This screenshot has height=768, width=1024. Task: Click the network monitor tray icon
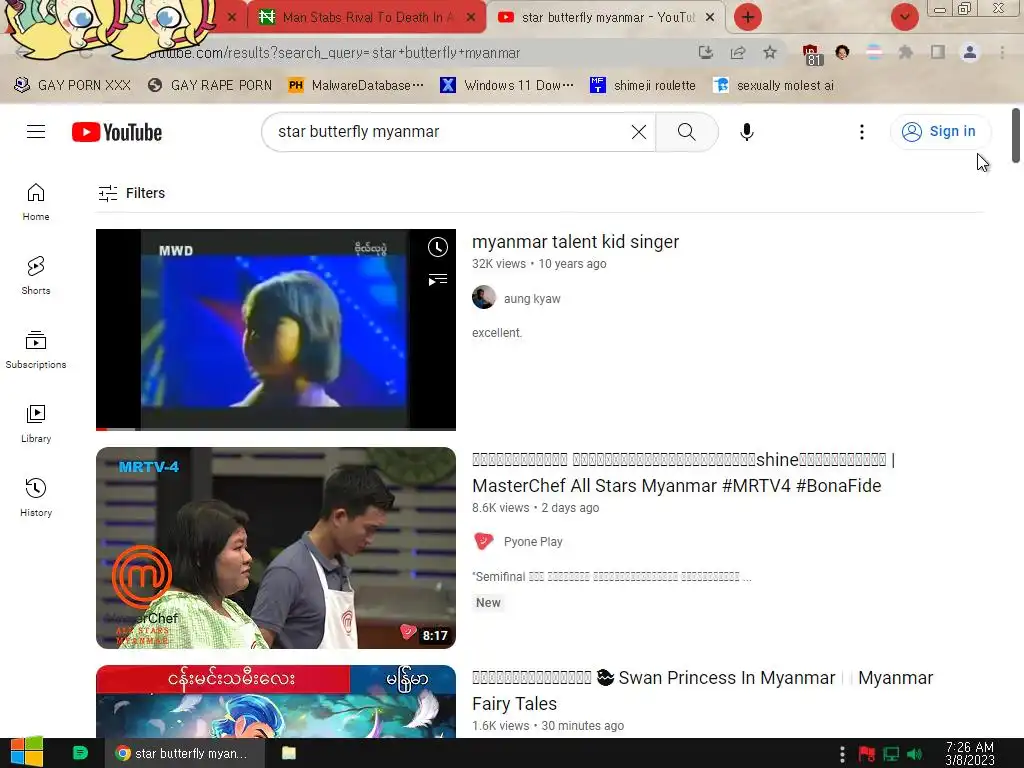(891, 754)
